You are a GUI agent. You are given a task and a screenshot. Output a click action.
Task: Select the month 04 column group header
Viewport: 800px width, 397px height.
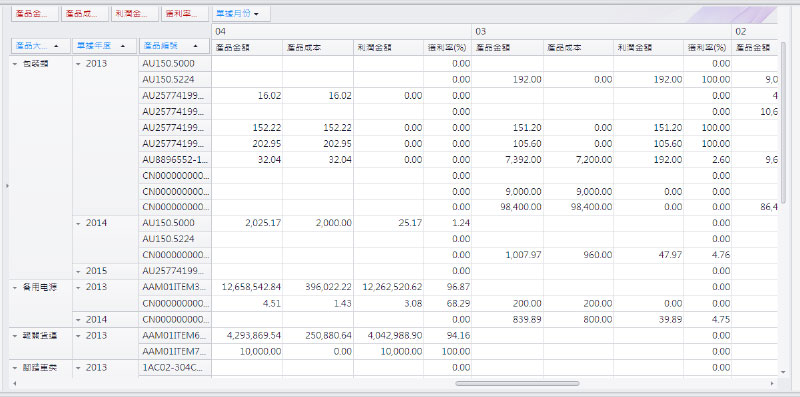click(341, 31)
